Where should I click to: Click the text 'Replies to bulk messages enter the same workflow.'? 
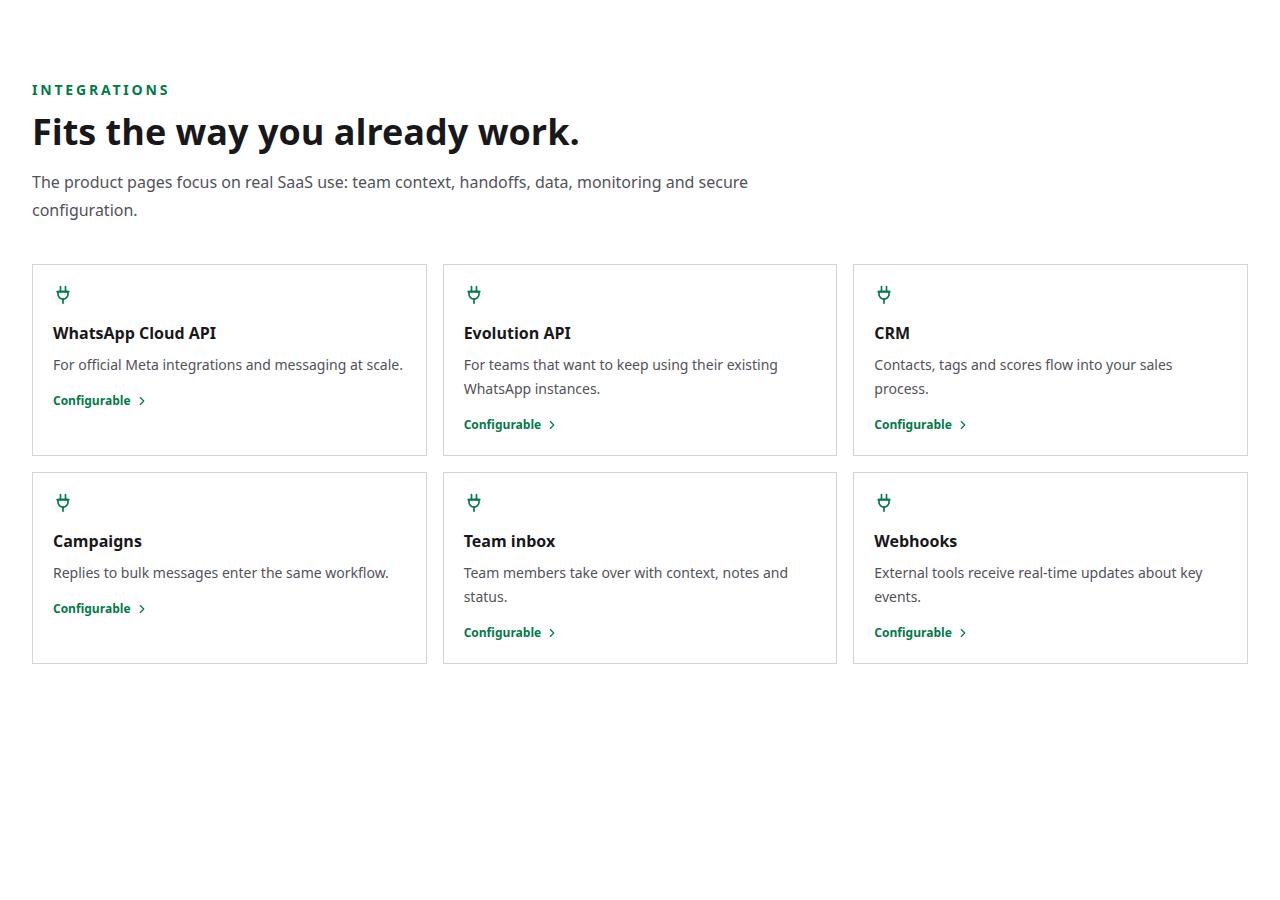tap(221, 573)
